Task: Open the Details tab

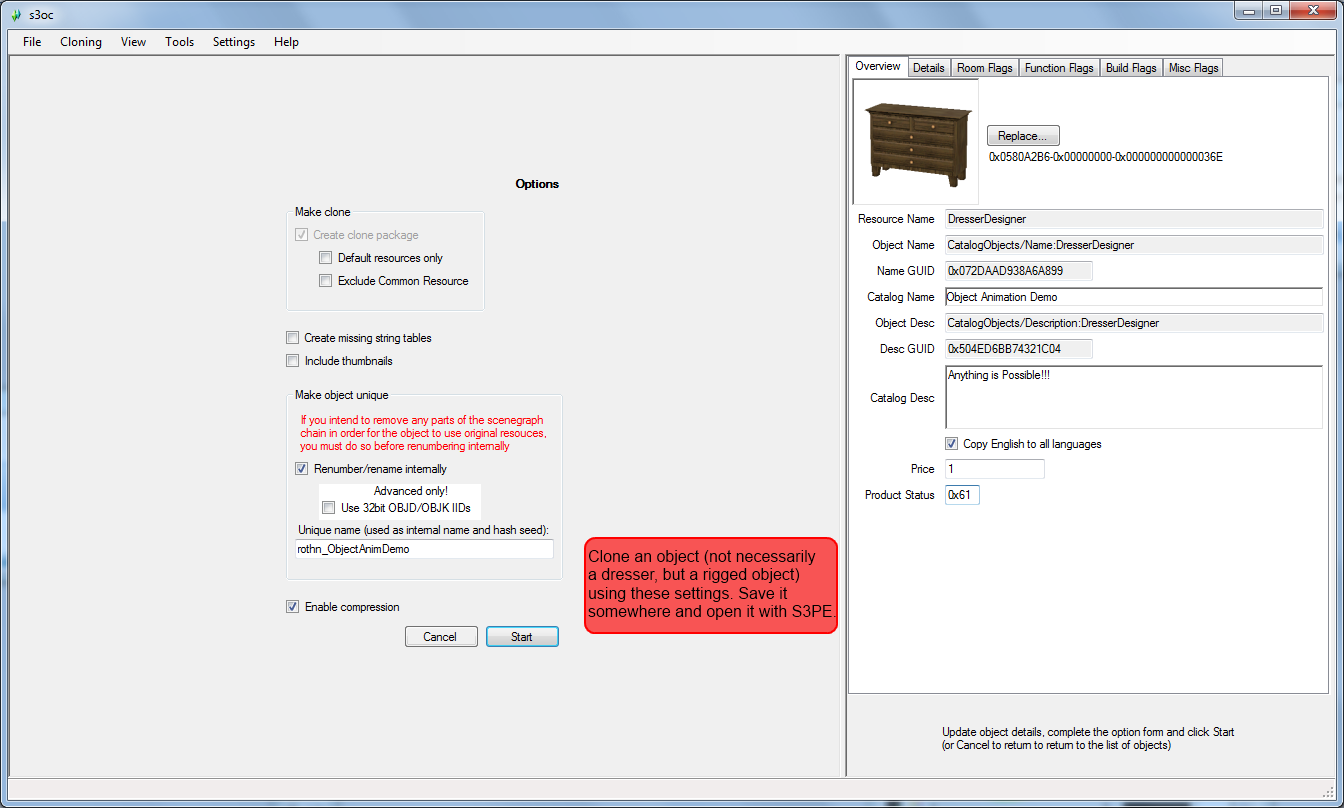Action: (x=928, y=68)
